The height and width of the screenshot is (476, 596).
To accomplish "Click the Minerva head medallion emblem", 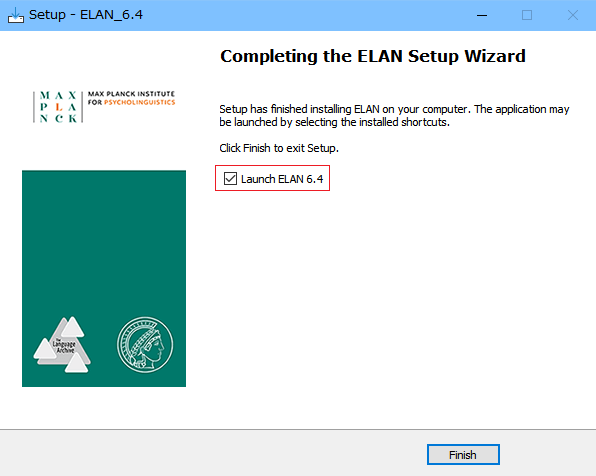I will tap(145, 345).
